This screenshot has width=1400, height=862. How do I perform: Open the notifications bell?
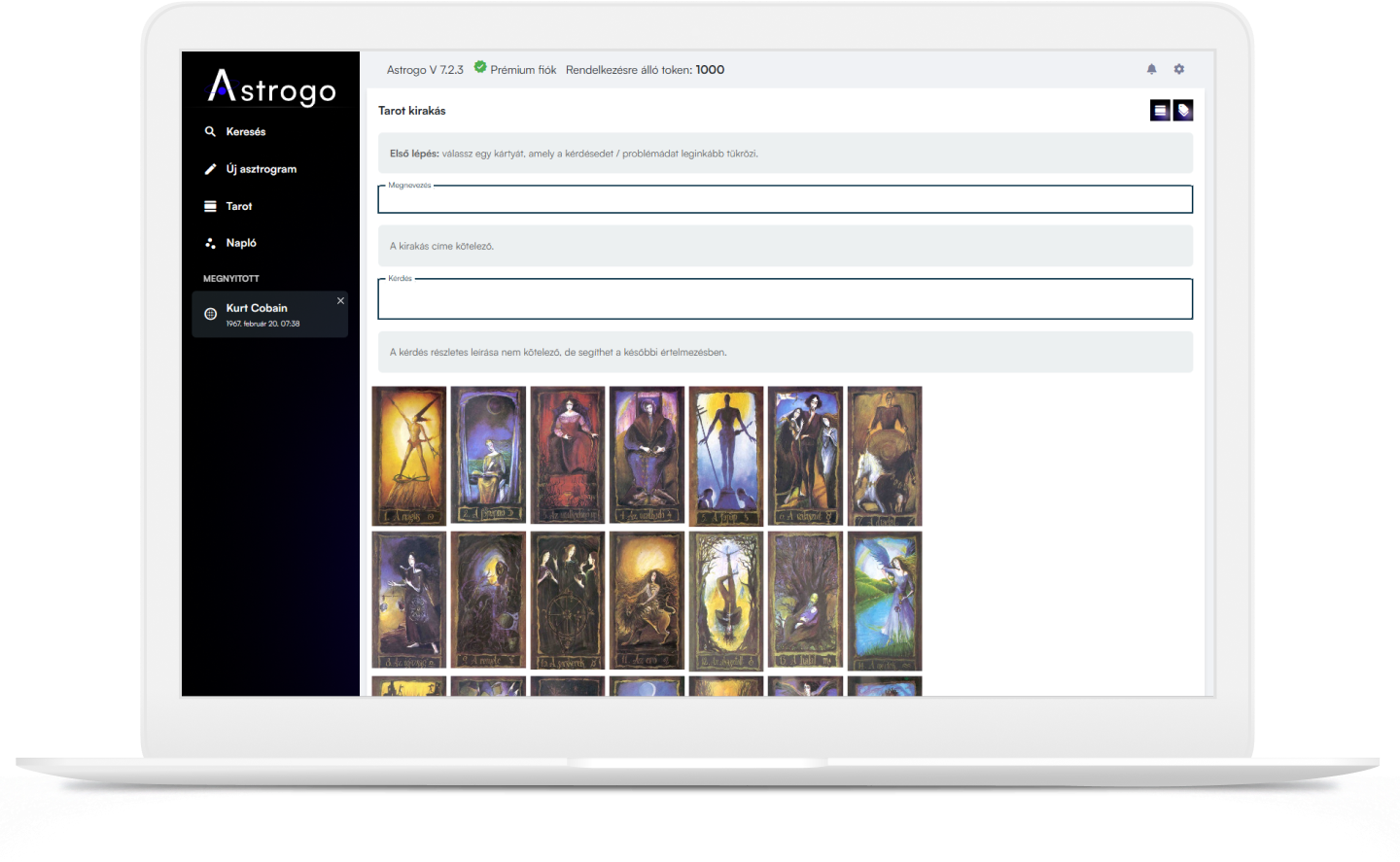point(1151,69)
